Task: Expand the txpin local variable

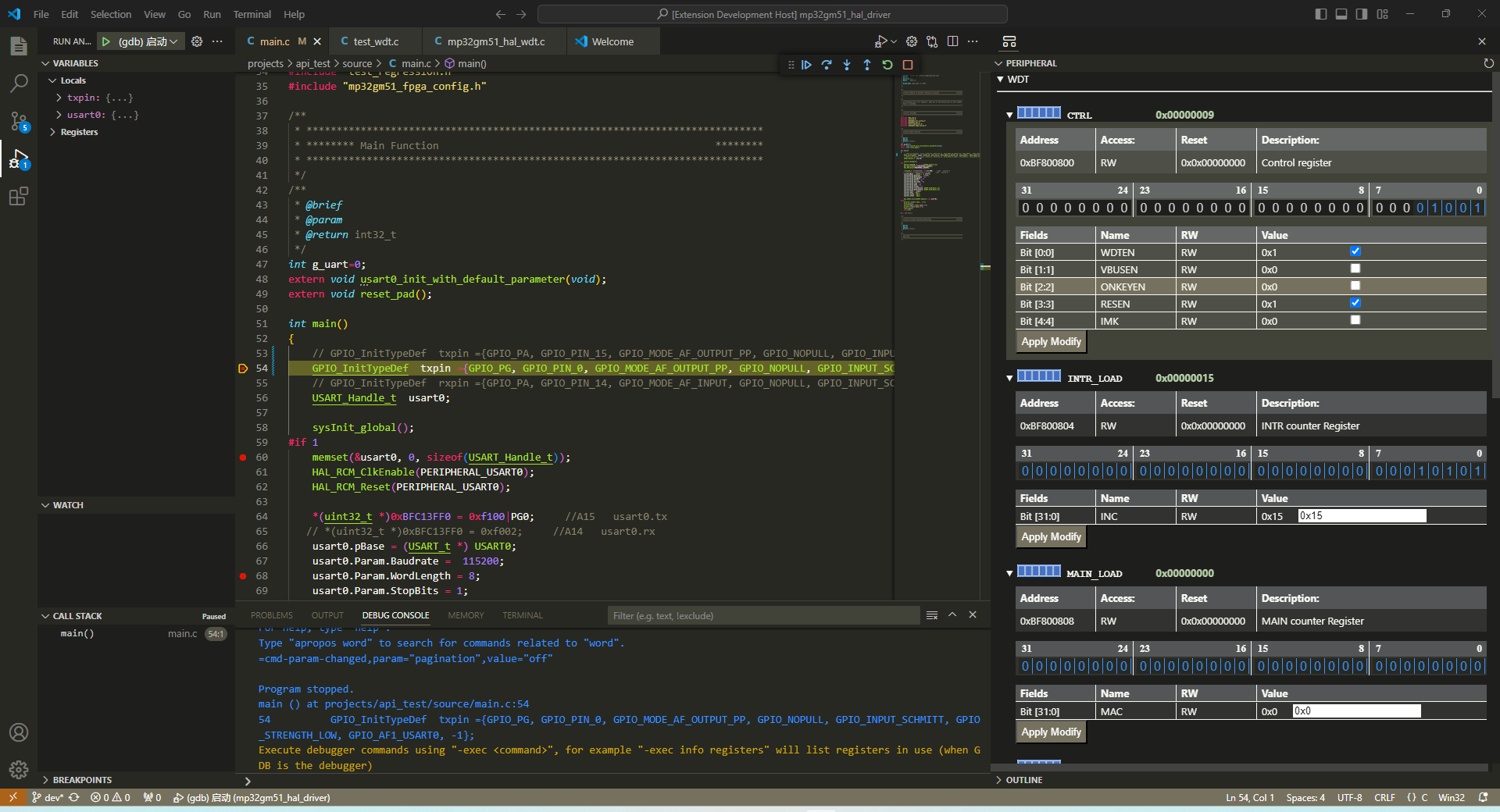Action: pos(59,98)
